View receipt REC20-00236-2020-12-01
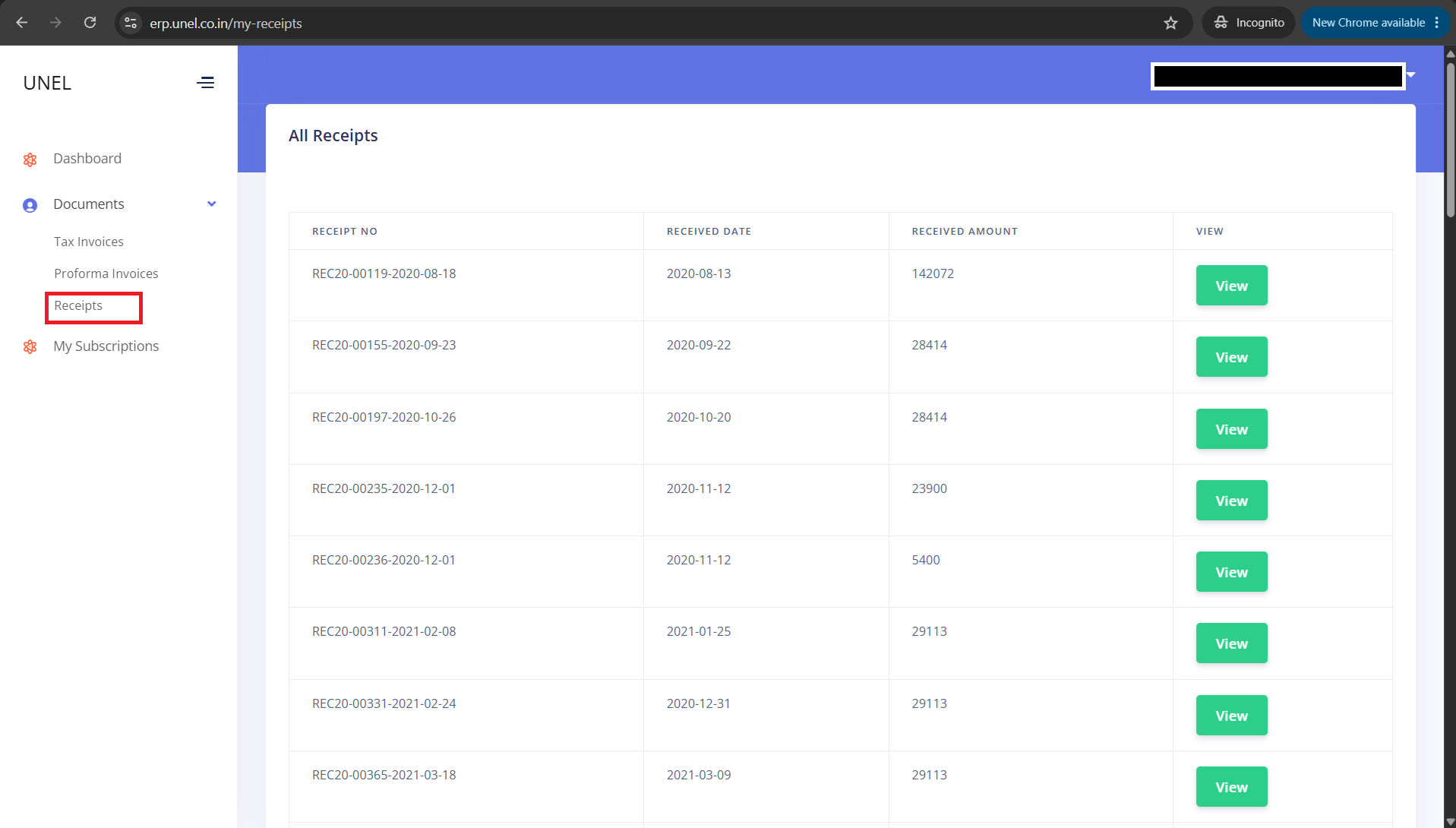1456x828 pixels. point(1231,572)
